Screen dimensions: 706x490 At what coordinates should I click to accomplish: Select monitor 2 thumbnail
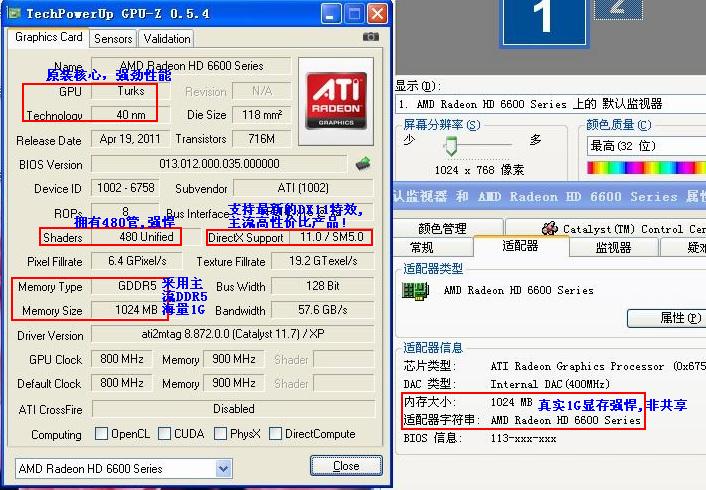point(618,9)
